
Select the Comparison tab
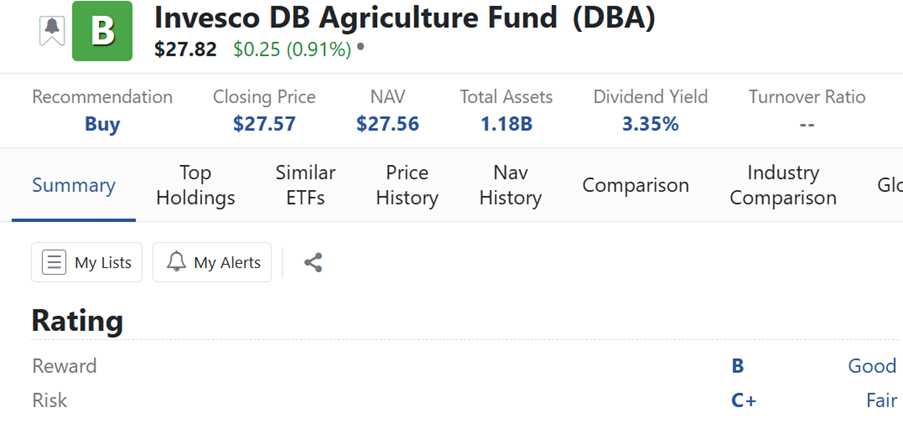tap(635, 185)
